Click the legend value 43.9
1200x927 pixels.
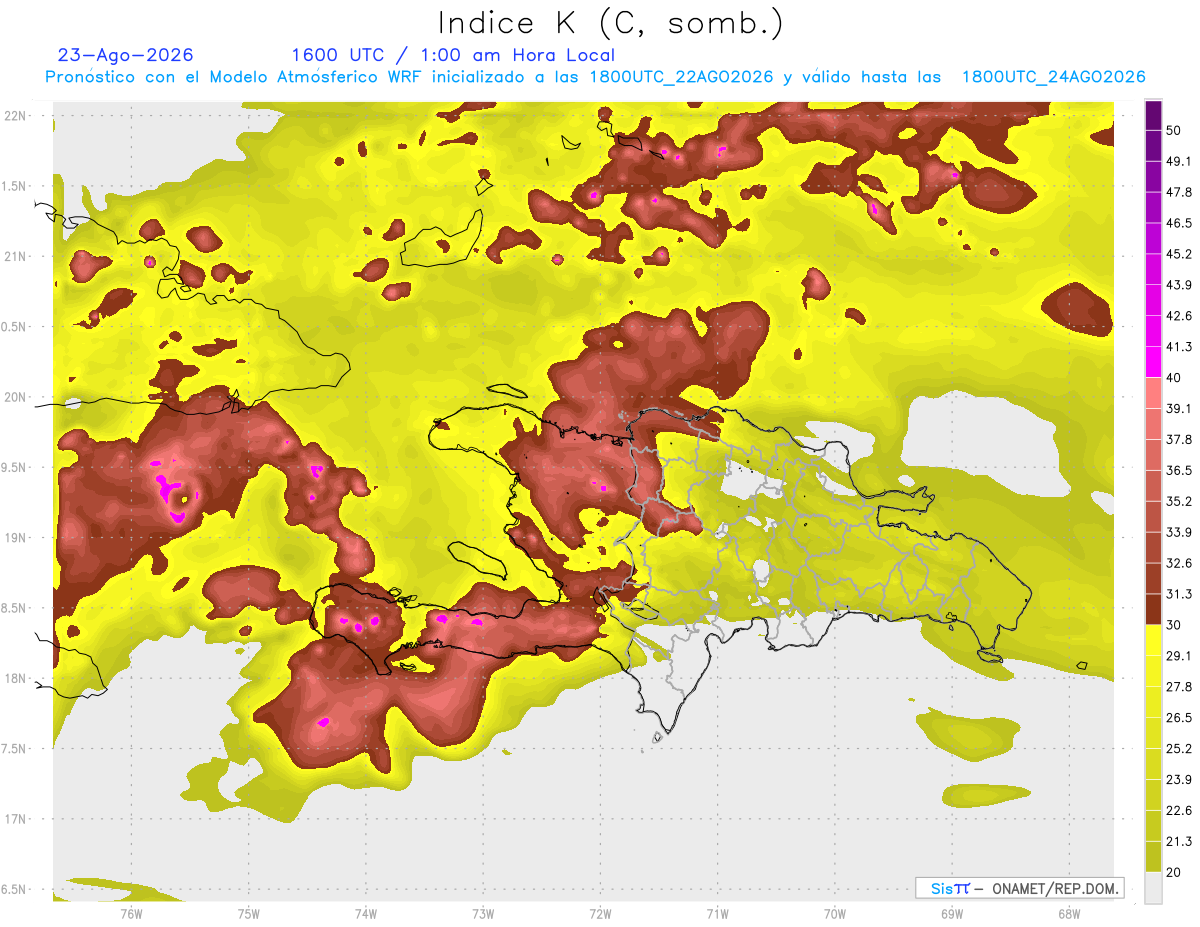pos(1179,285)
